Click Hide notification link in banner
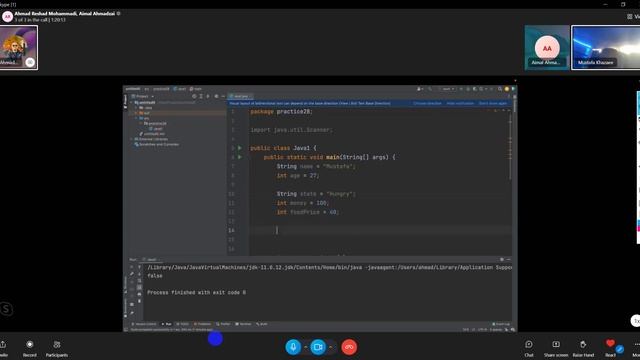 click(460, 103)
